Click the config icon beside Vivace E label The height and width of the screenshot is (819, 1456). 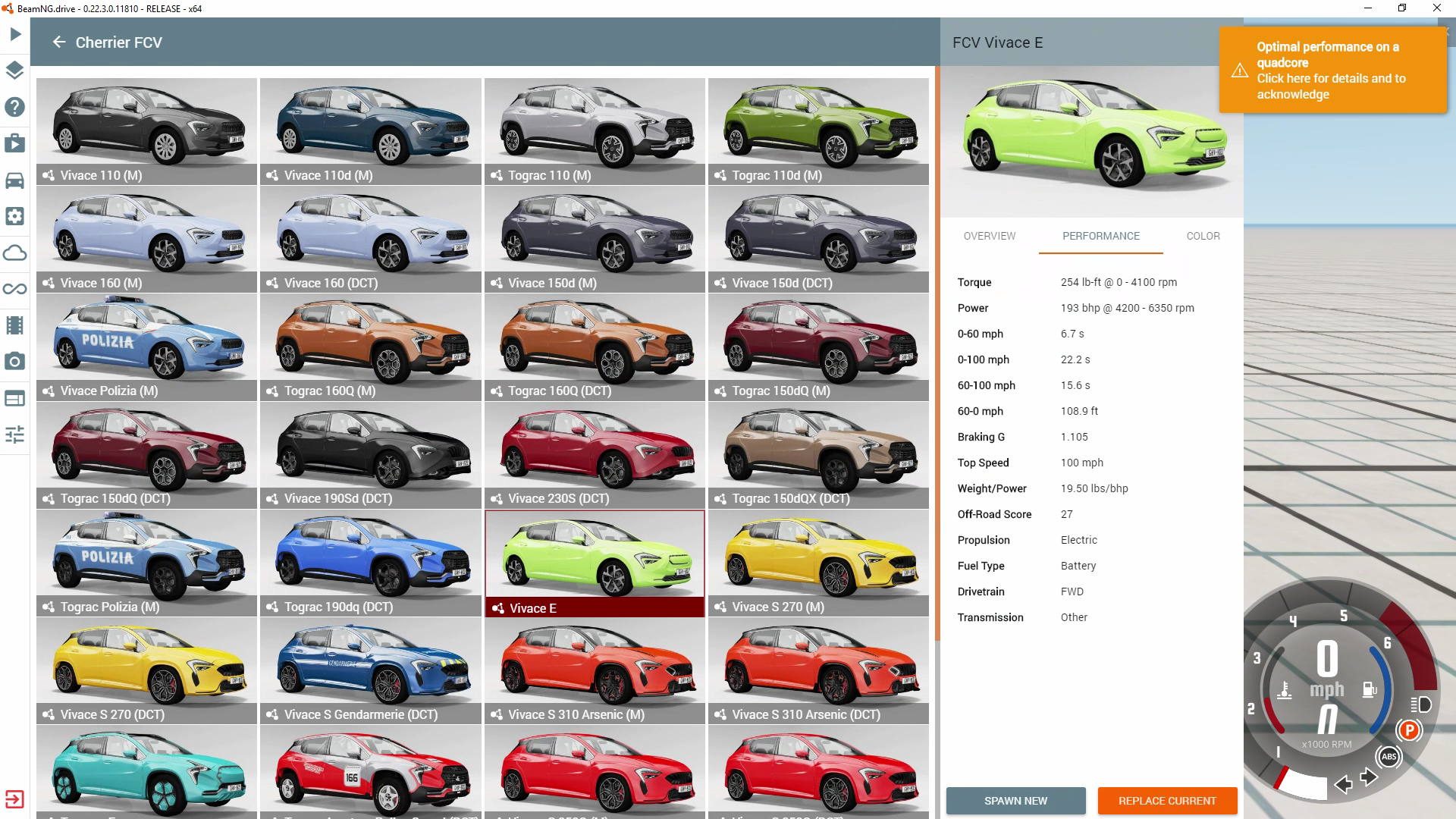point(497,608)
